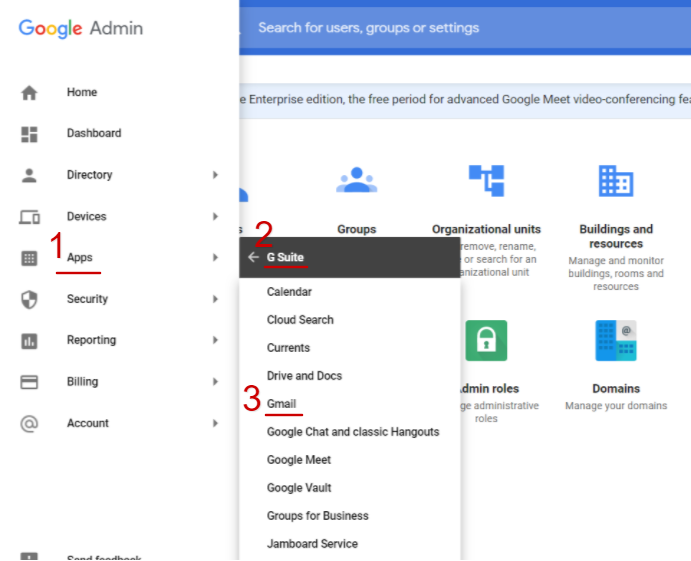Expand the Security submenu arrow
691x561 pixels.
point(215,299)
